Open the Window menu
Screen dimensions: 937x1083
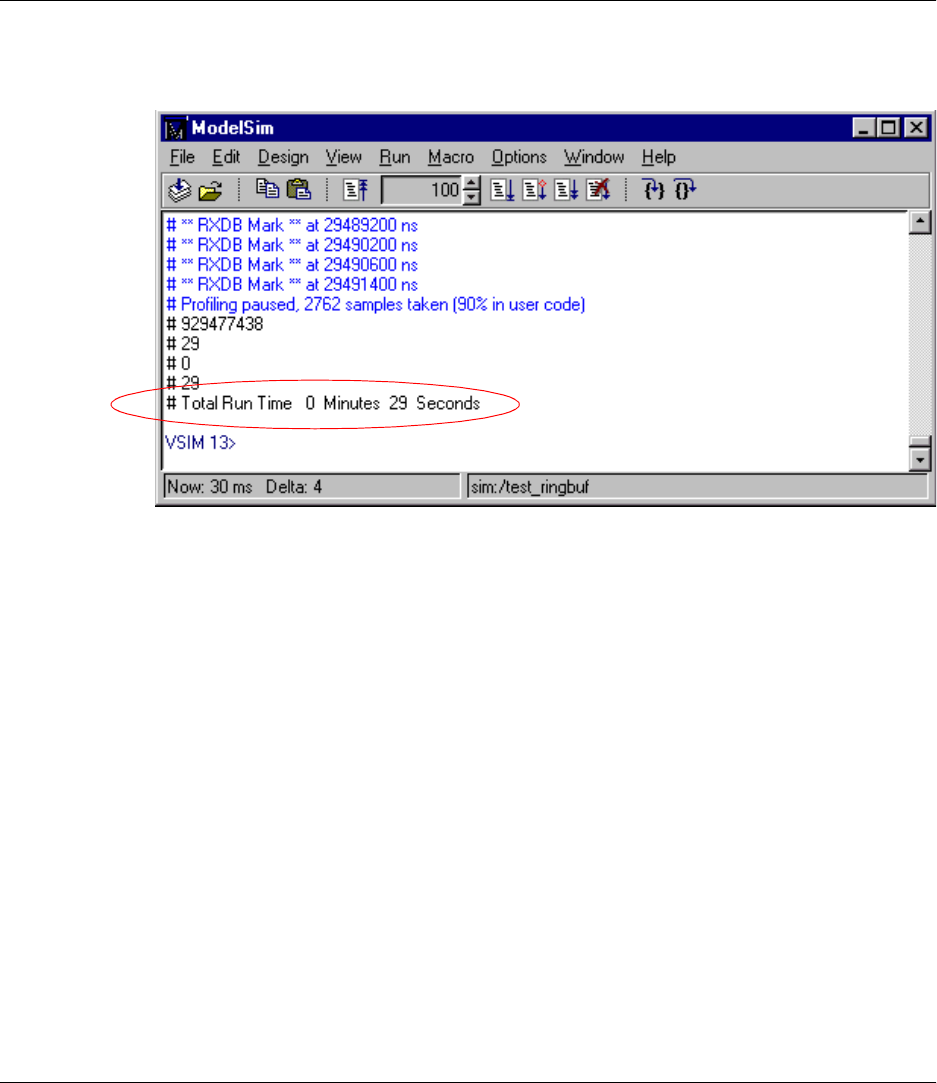click(x=594, y=157)
